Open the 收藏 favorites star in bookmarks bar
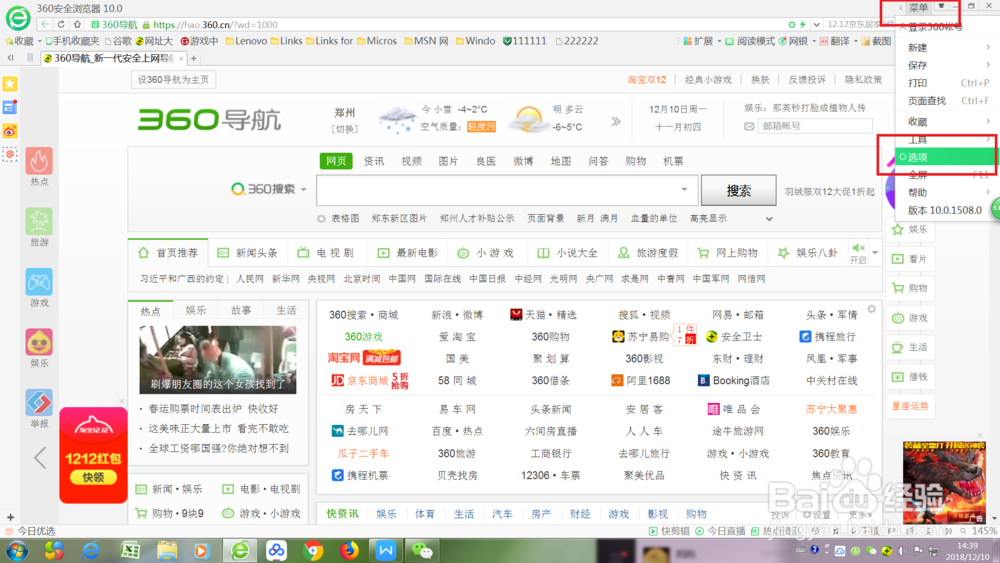The height and width of the screenshot is (563, 1000). [19, 41]
